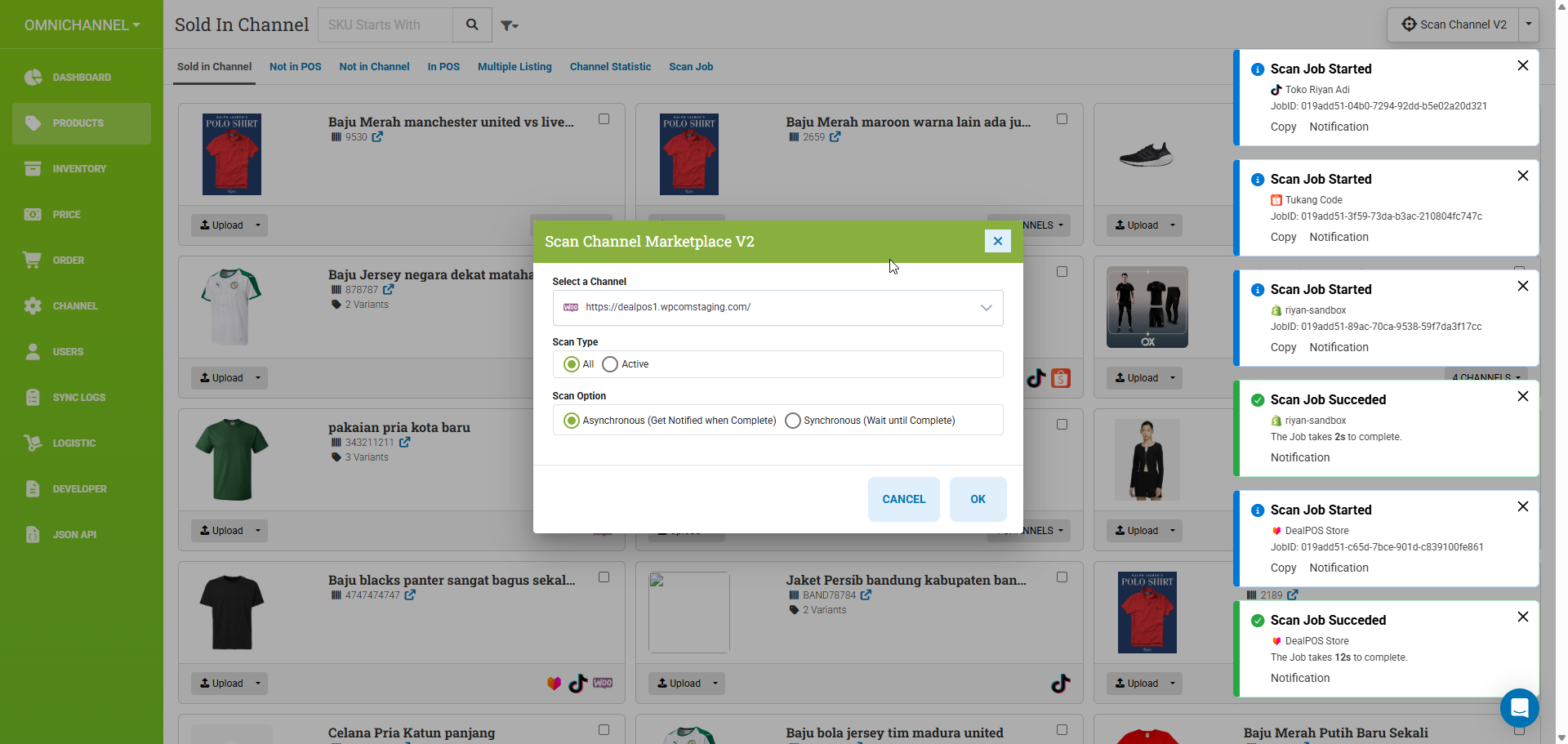Screen dimensions: 1568x744
Task: Click the Developer file icon in sidebar
Action: (33, 489)
